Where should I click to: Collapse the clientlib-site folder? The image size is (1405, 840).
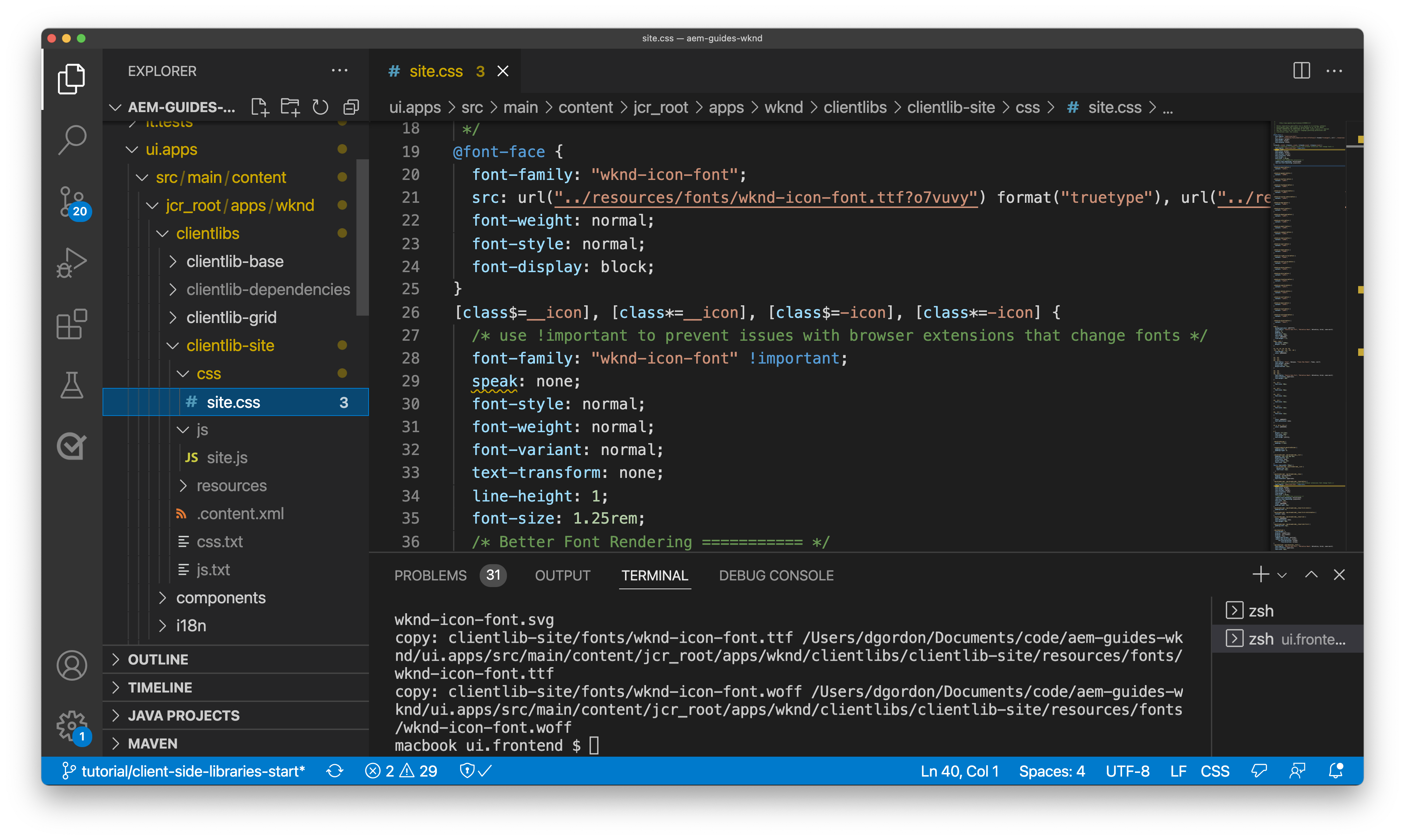(230, 345)
